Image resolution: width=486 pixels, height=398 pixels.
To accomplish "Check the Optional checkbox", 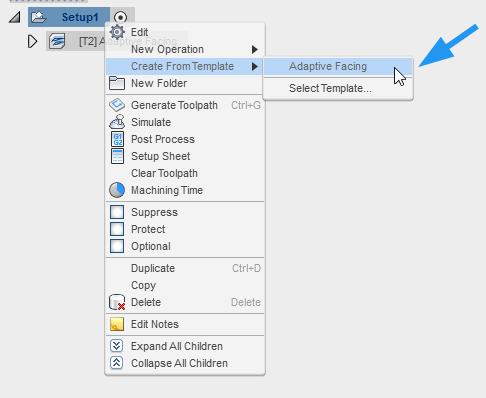I will pos(117,246).
